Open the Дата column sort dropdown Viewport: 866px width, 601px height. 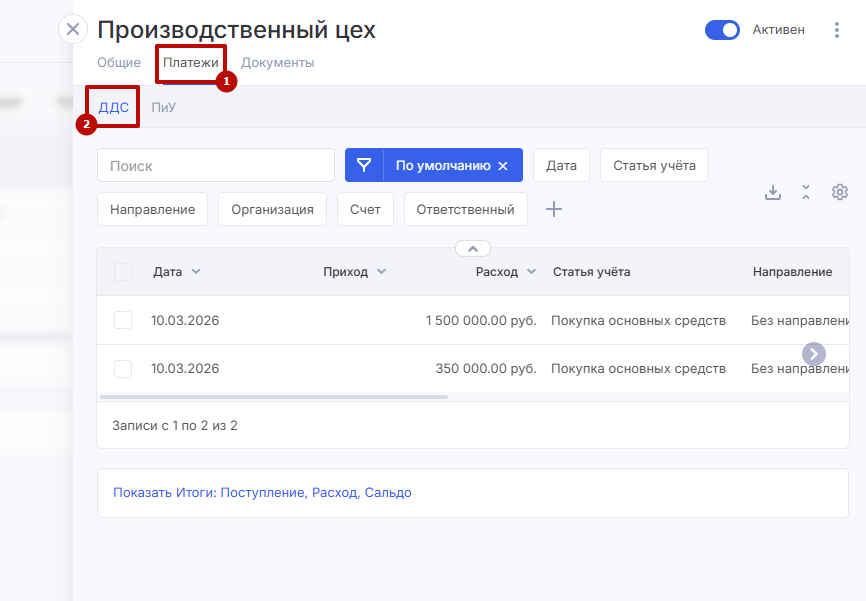(196, 272)
